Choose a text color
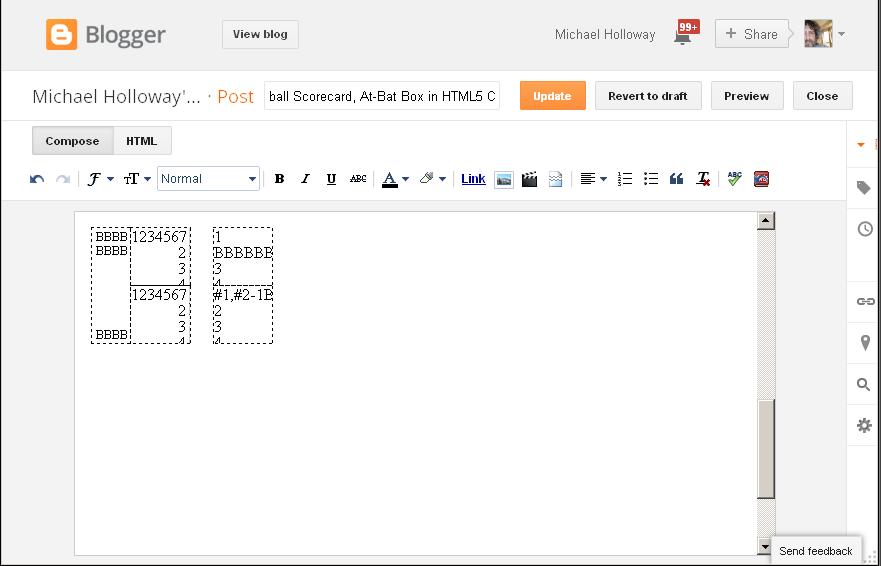The height and width of the screenshot is (566, 881). [x=389, y=179]
